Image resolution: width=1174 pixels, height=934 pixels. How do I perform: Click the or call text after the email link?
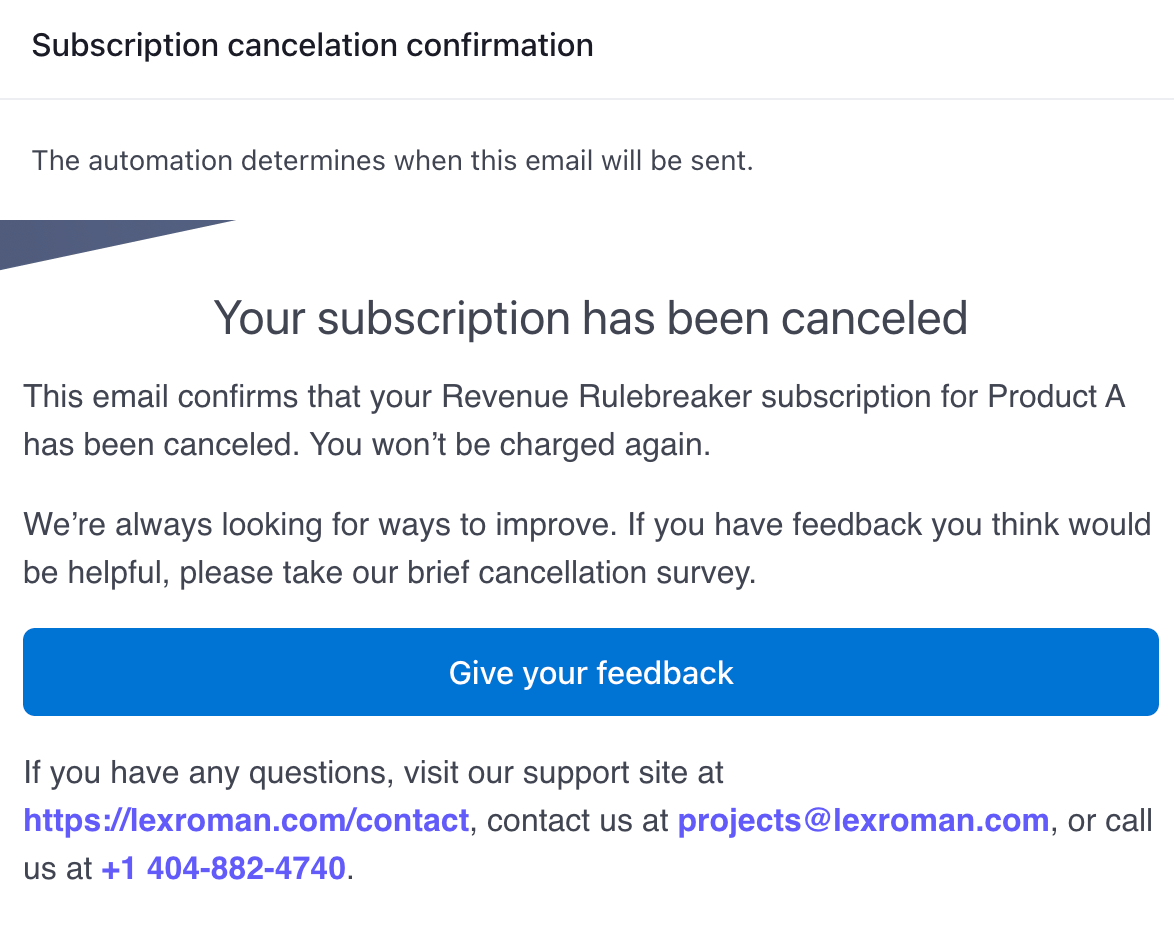(x=1110, y=820)
